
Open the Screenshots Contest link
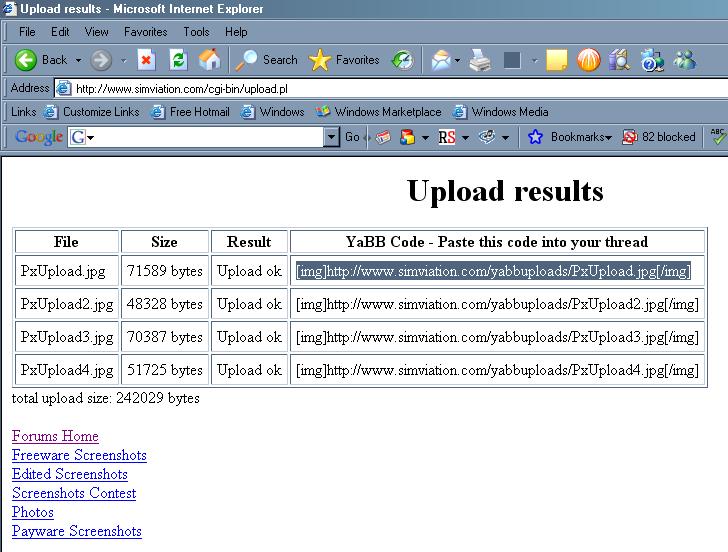click(74, 493)
